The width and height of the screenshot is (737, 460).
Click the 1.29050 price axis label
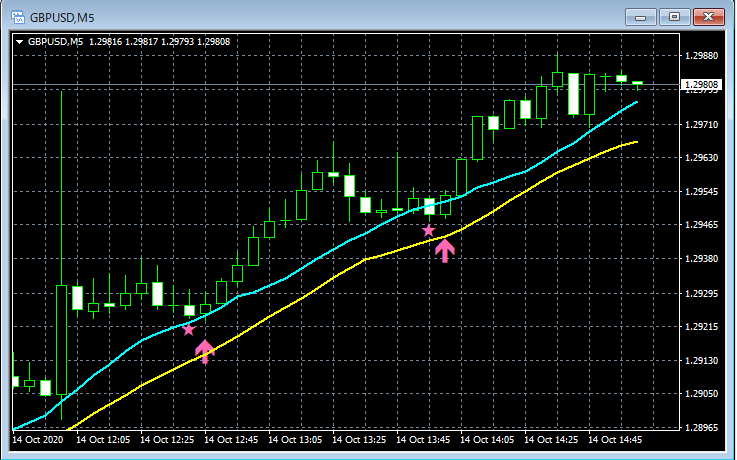click(x=702, y=393)
